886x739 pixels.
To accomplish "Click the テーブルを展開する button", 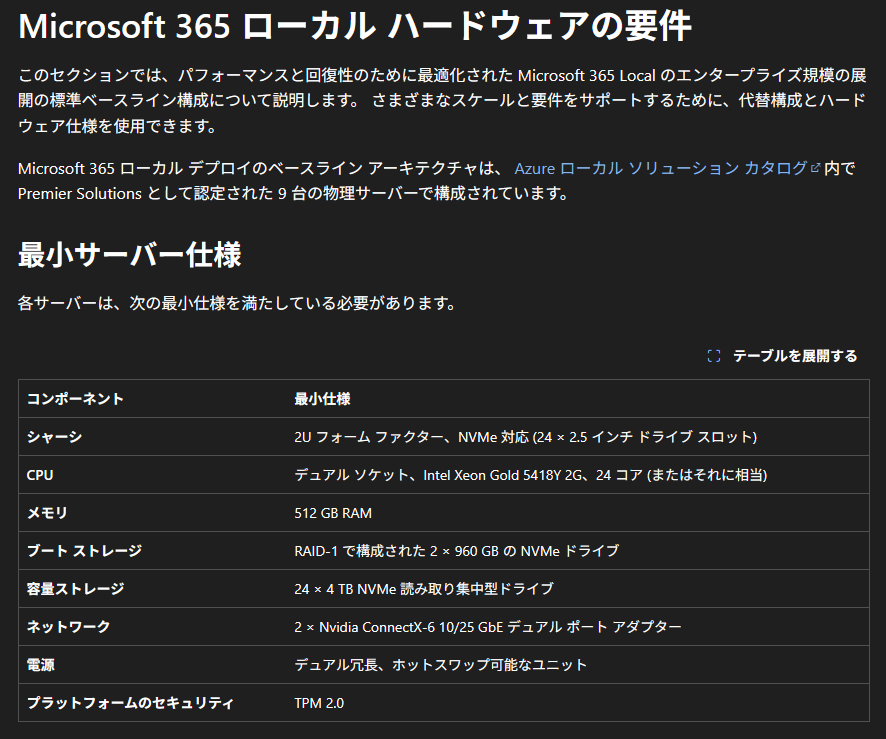I will 782,356.
